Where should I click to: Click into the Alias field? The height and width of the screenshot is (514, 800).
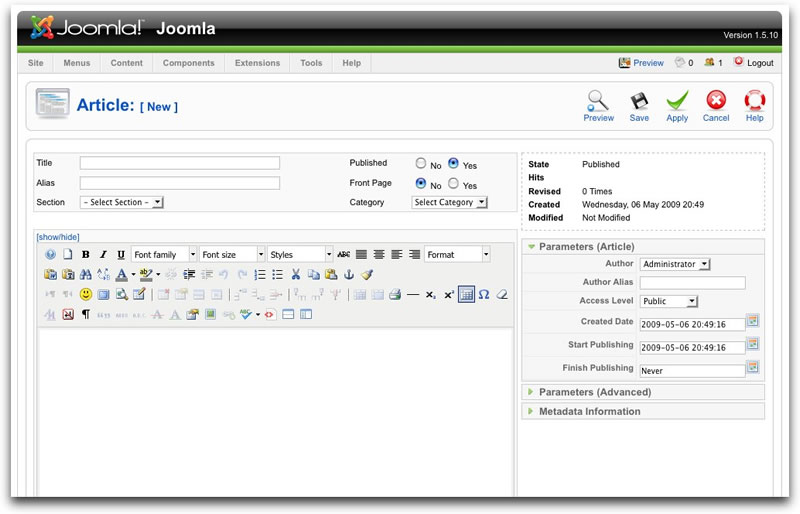point(180,183)
